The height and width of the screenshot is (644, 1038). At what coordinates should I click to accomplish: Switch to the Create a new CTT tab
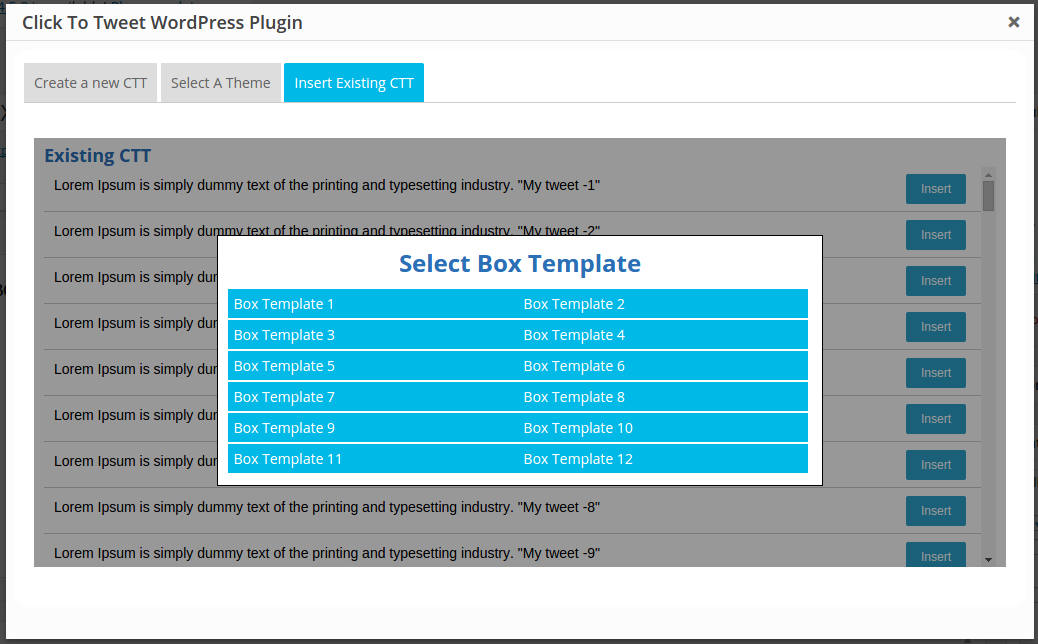90,82
